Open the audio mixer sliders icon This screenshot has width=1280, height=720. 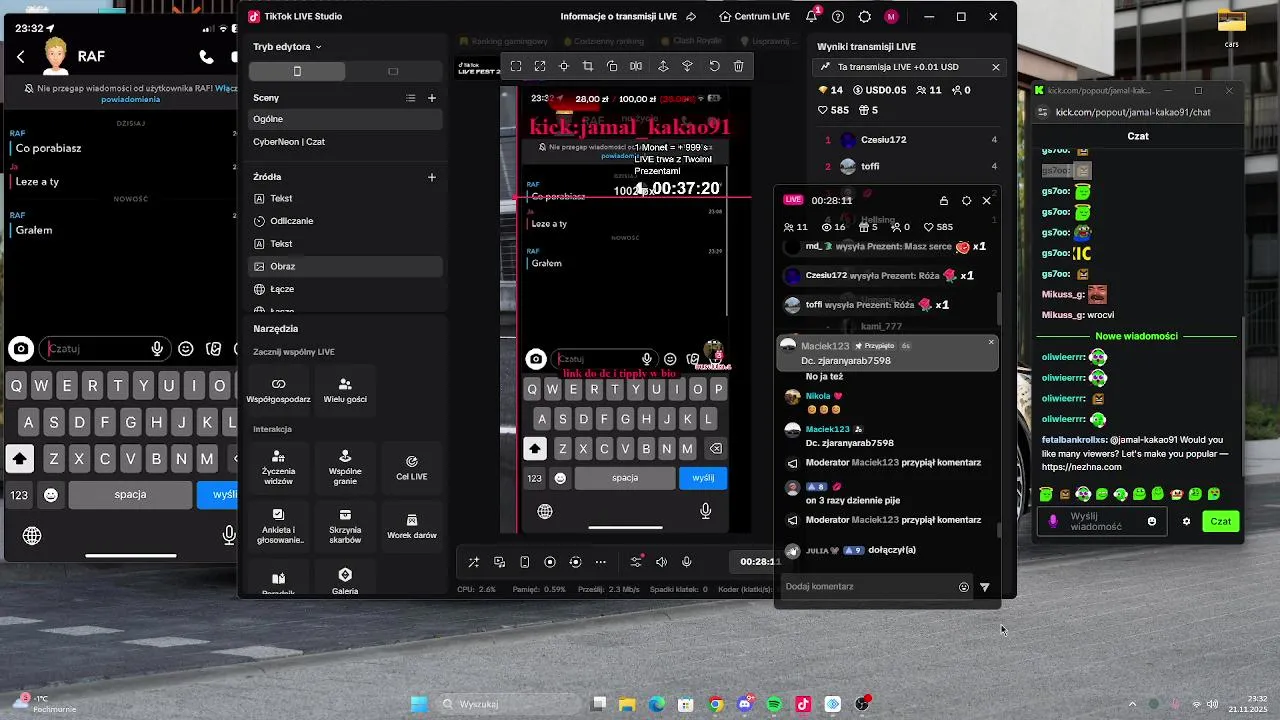636,562
